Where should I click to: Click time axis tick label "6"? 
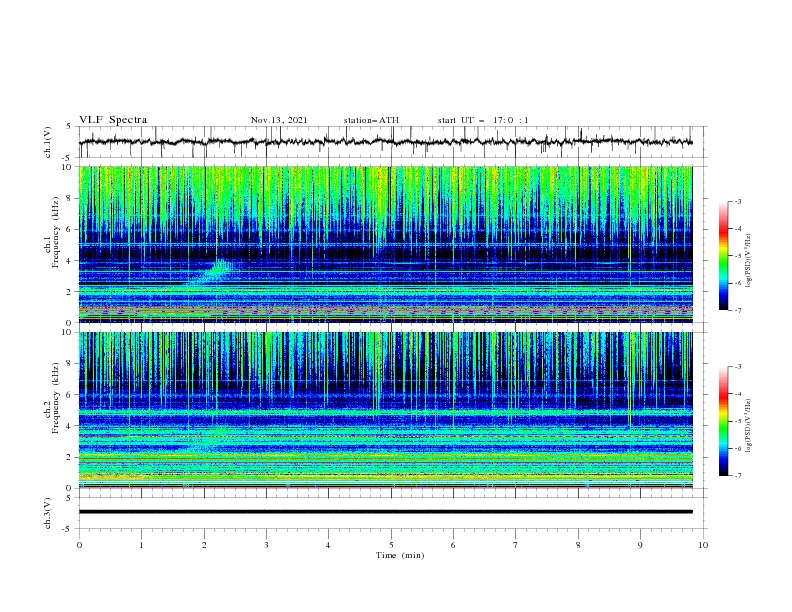click(453, 545)
